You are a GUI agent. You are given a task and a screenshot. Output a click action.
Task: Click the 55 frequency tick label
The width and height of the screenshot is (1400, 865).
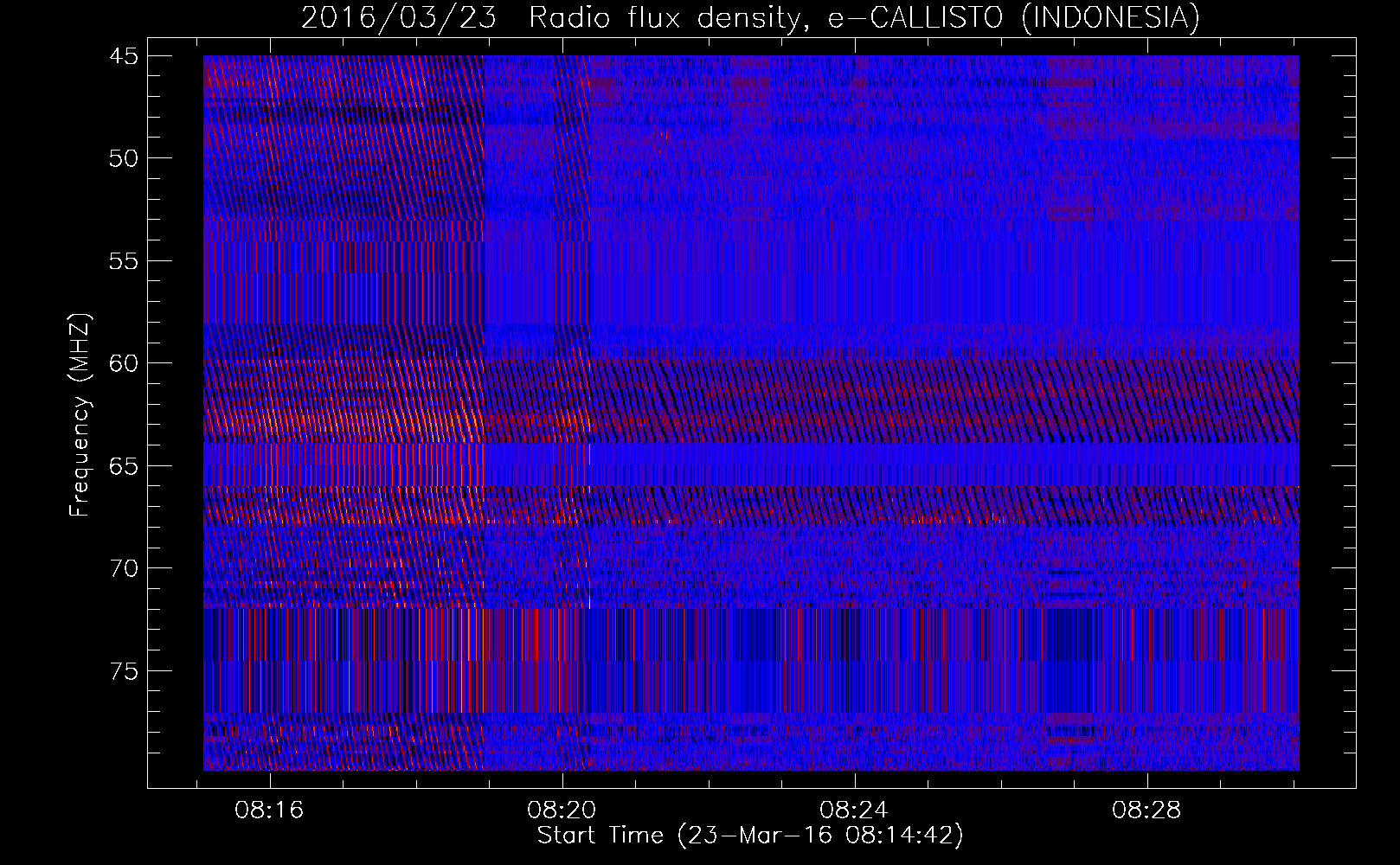124,261
